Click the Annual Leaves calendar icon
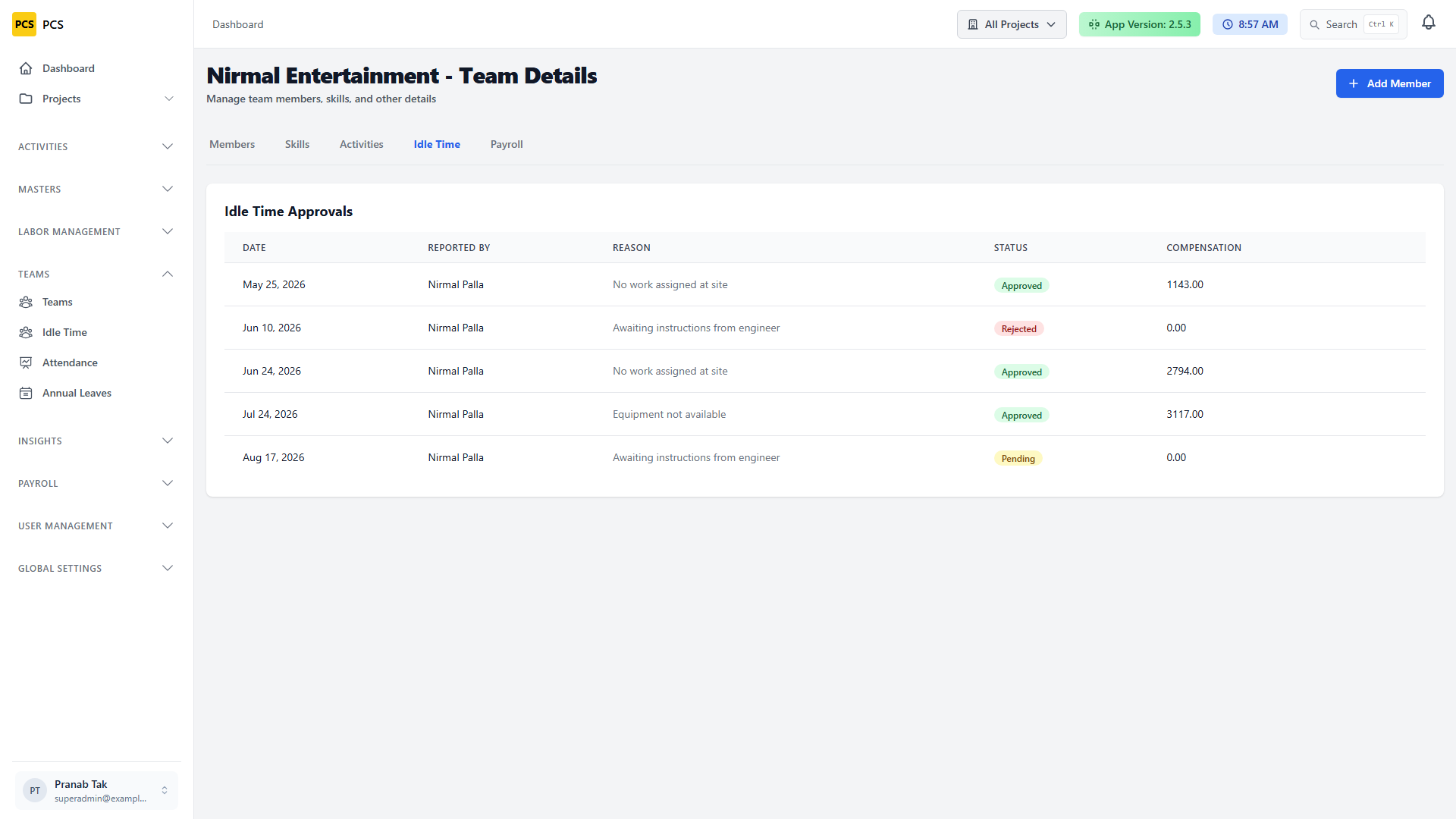1456x819 pixels. [x=26, y=393]
